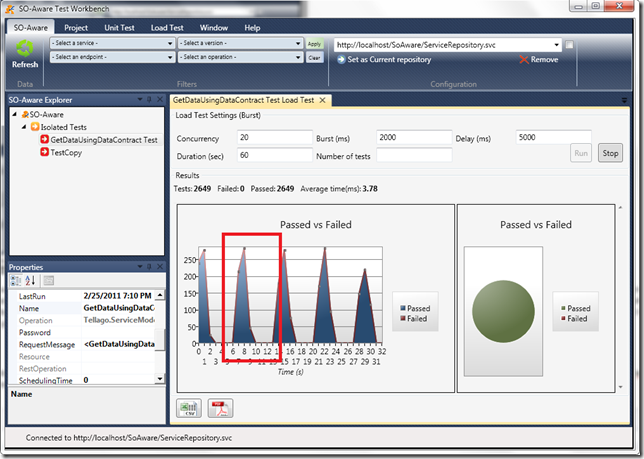The width and height of the screenshot is (644, 459).
Task: Click the red X Remove icon
Action: tap(524, 60)
